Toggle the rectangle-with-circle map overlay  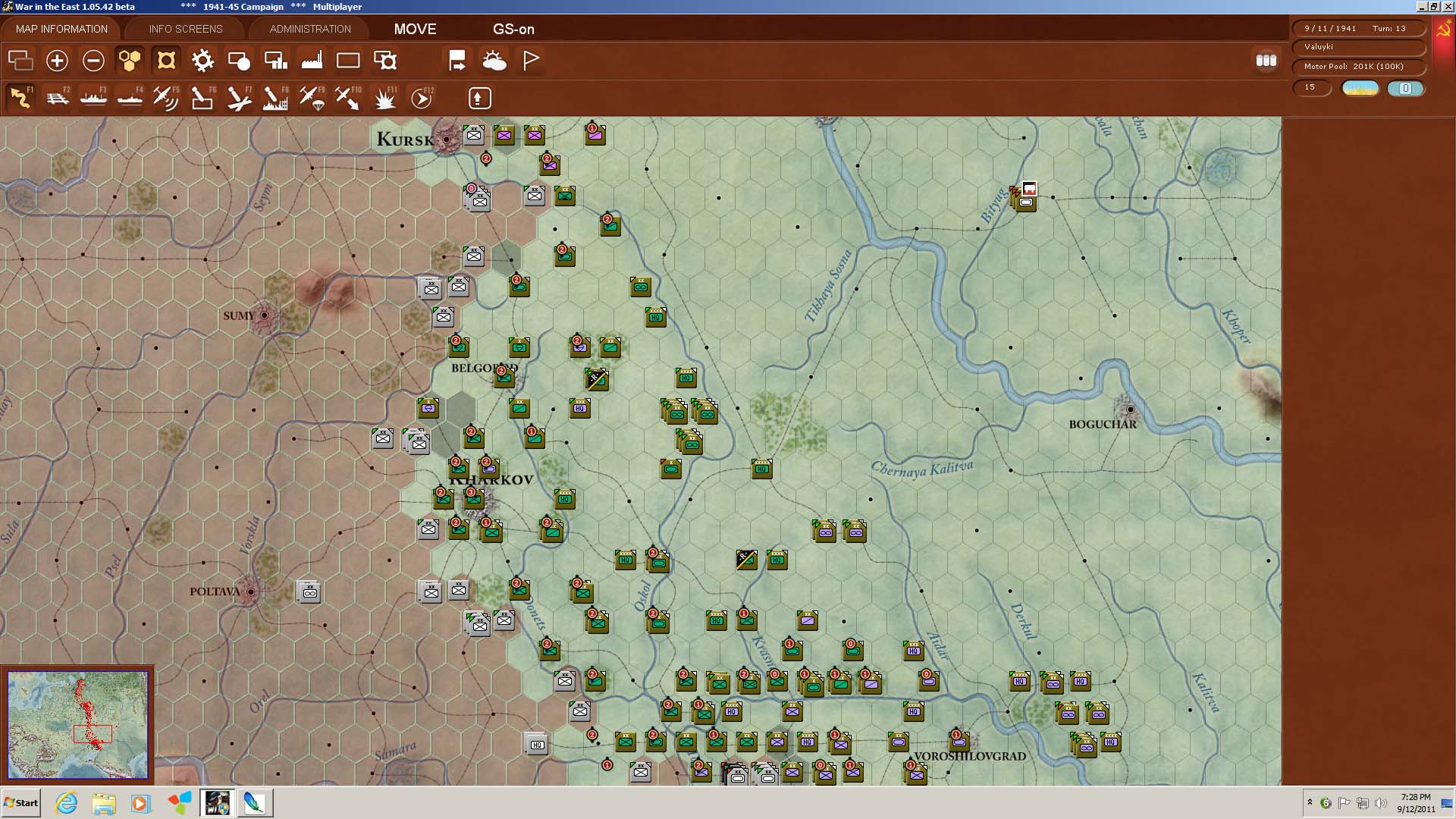coord(239,61)
